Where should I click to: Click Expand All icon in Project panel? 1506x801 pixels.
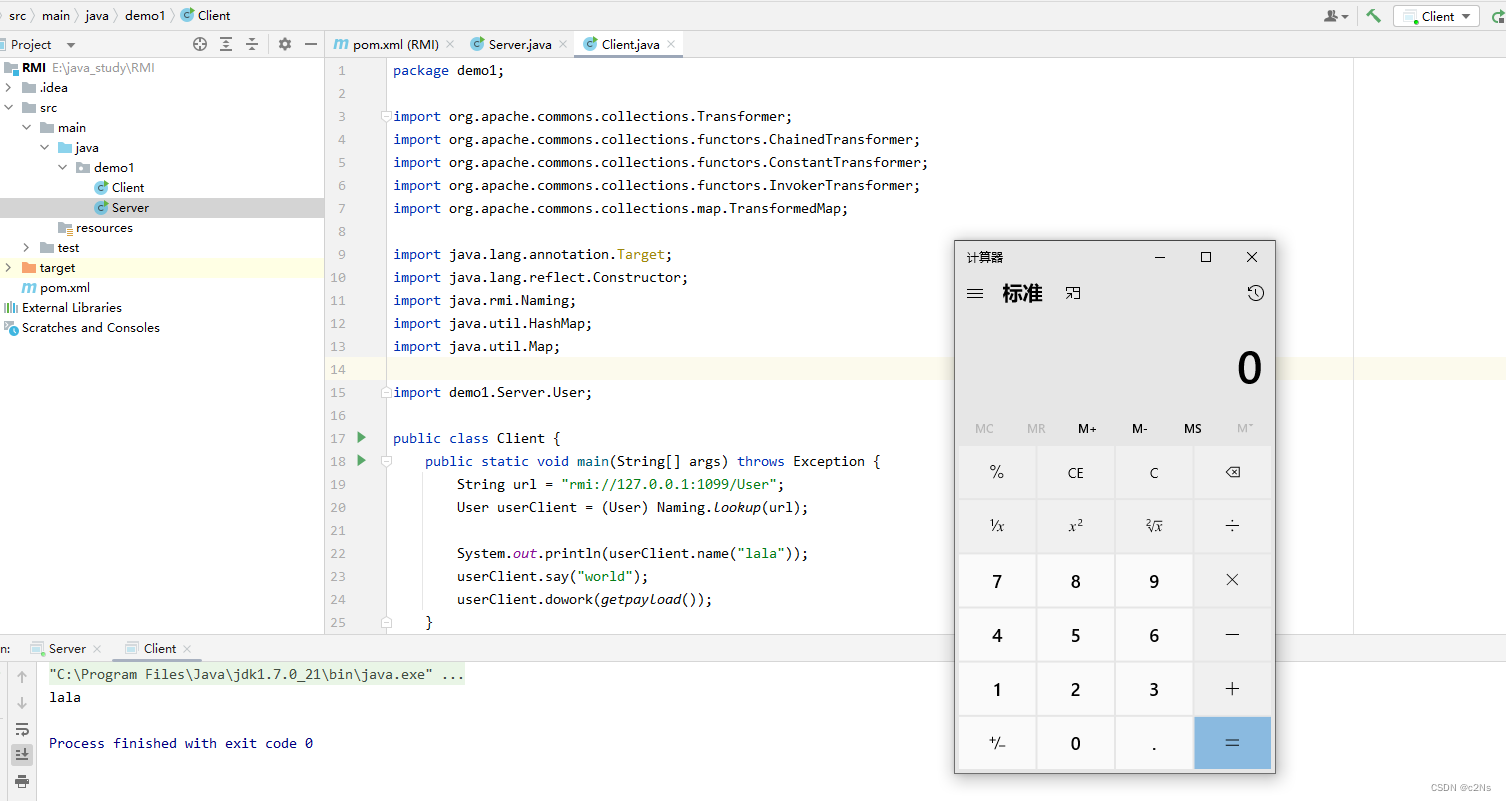pyautogui.click(x=226, y=44)
